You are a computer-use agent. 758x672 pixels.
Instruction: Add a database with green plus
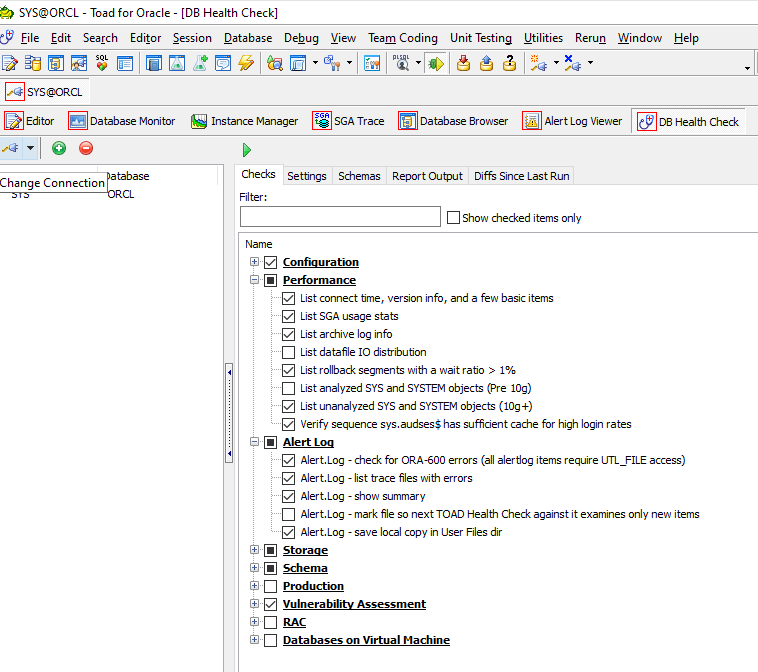coord(59,148)
